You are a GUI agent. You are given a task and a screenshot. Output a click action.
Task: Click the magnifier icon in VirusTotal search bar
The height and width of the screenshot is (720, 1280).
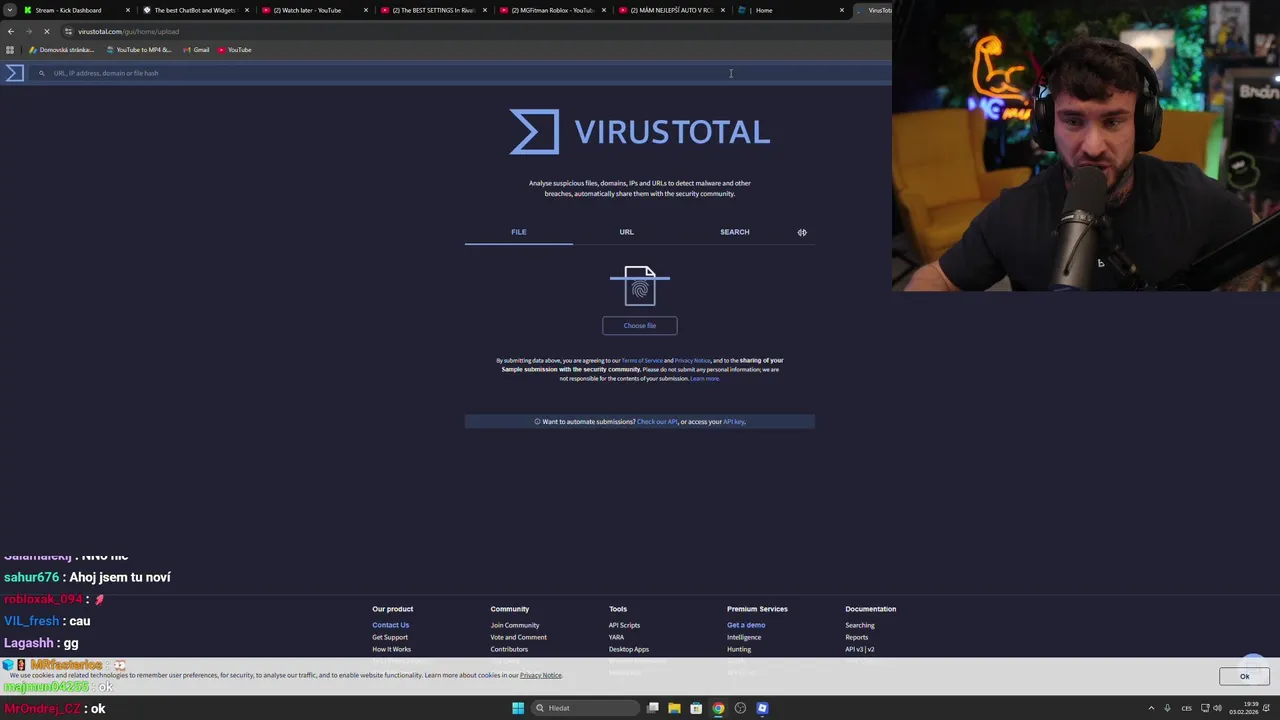point(41,73)
